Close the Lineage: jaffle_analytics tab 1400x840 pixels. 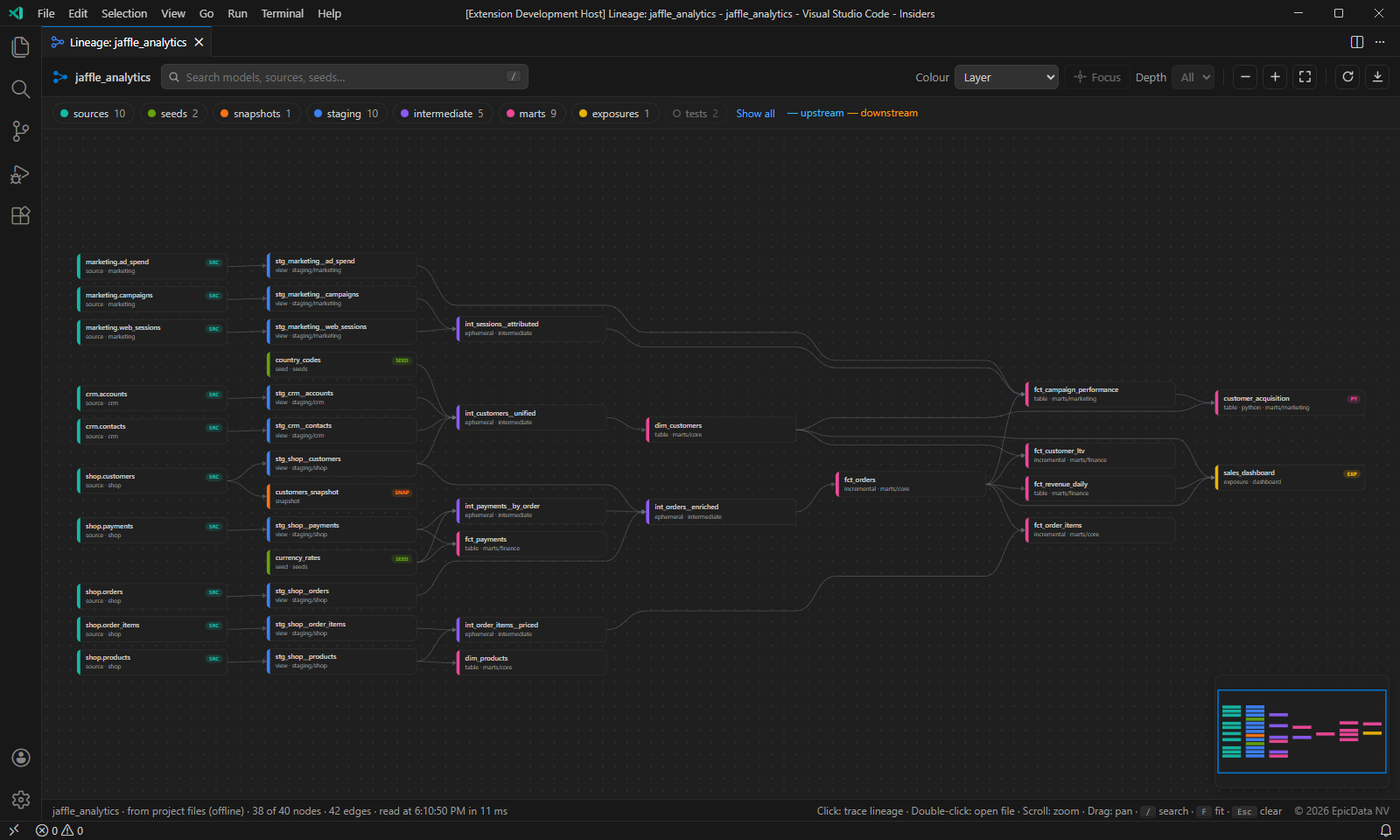click(199, 42)
